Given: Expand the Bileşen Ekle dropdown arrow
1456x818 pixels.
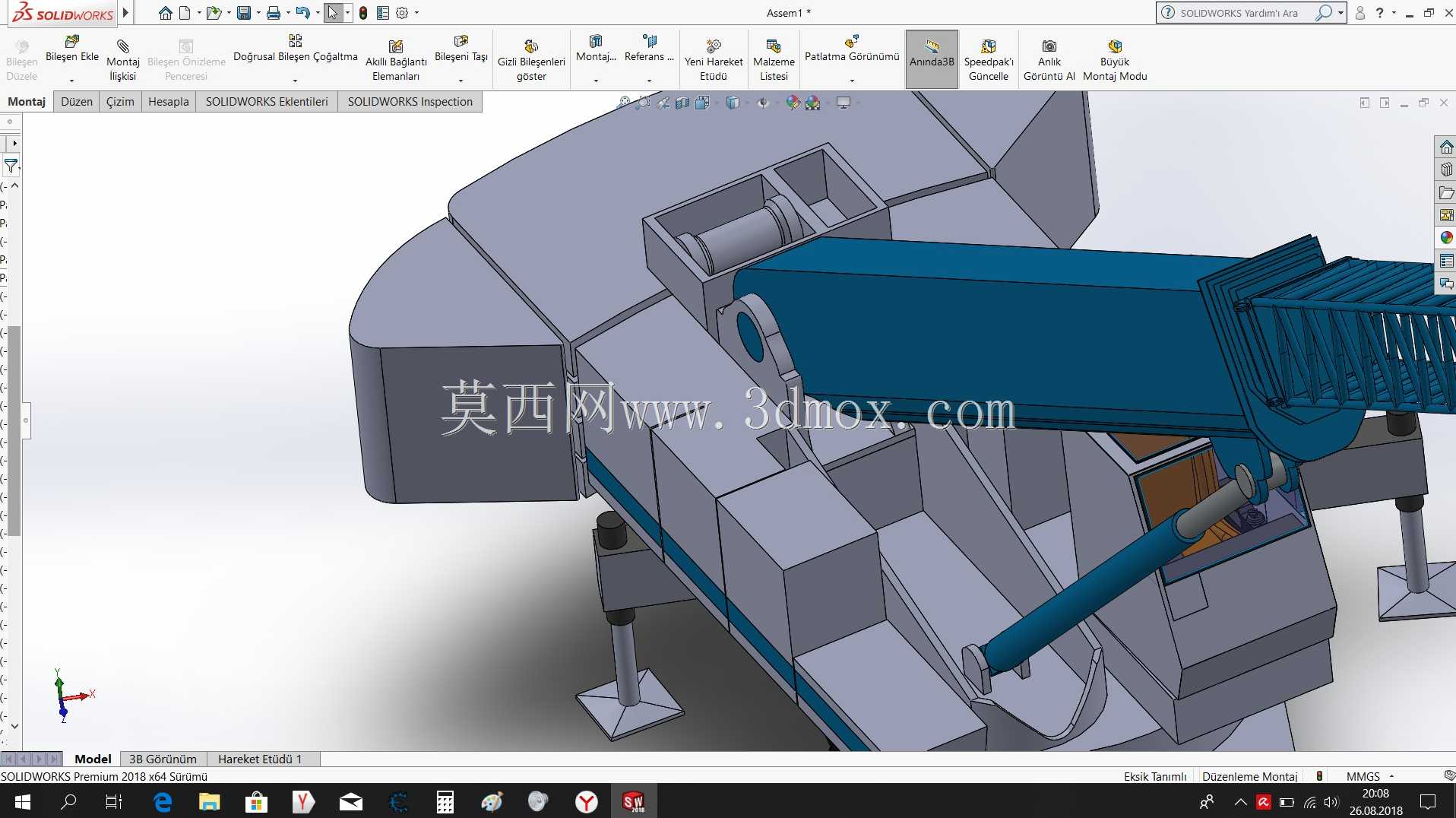Looking at the screenshot, I should 72,80.
